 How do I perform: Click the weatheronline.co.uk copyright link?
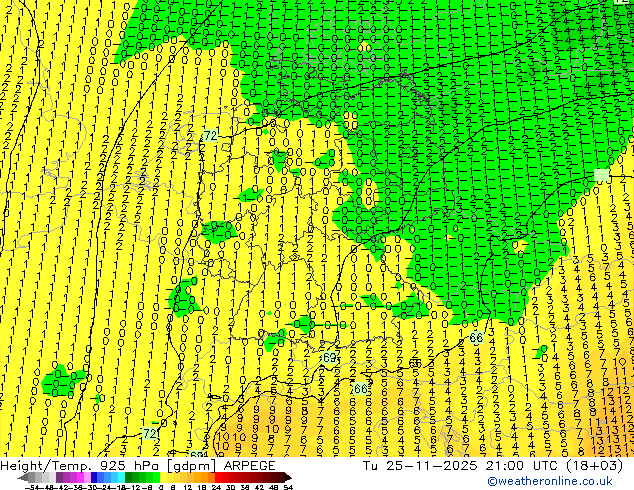pos(550,481)
